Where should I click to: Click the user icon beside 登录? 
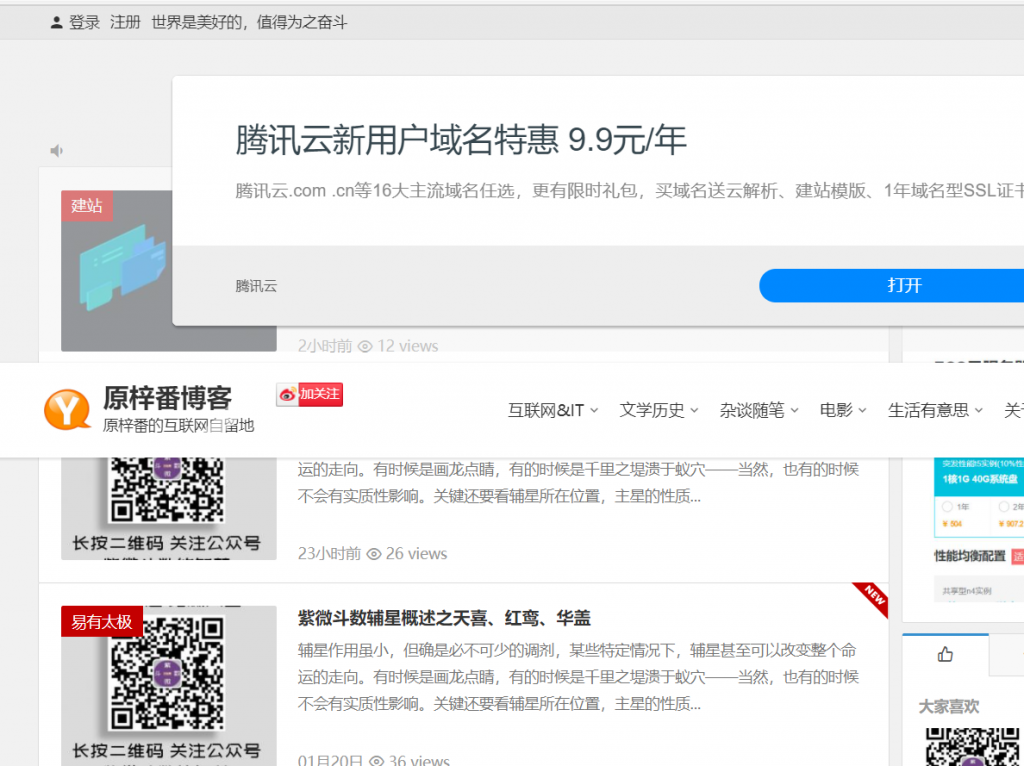56,22
